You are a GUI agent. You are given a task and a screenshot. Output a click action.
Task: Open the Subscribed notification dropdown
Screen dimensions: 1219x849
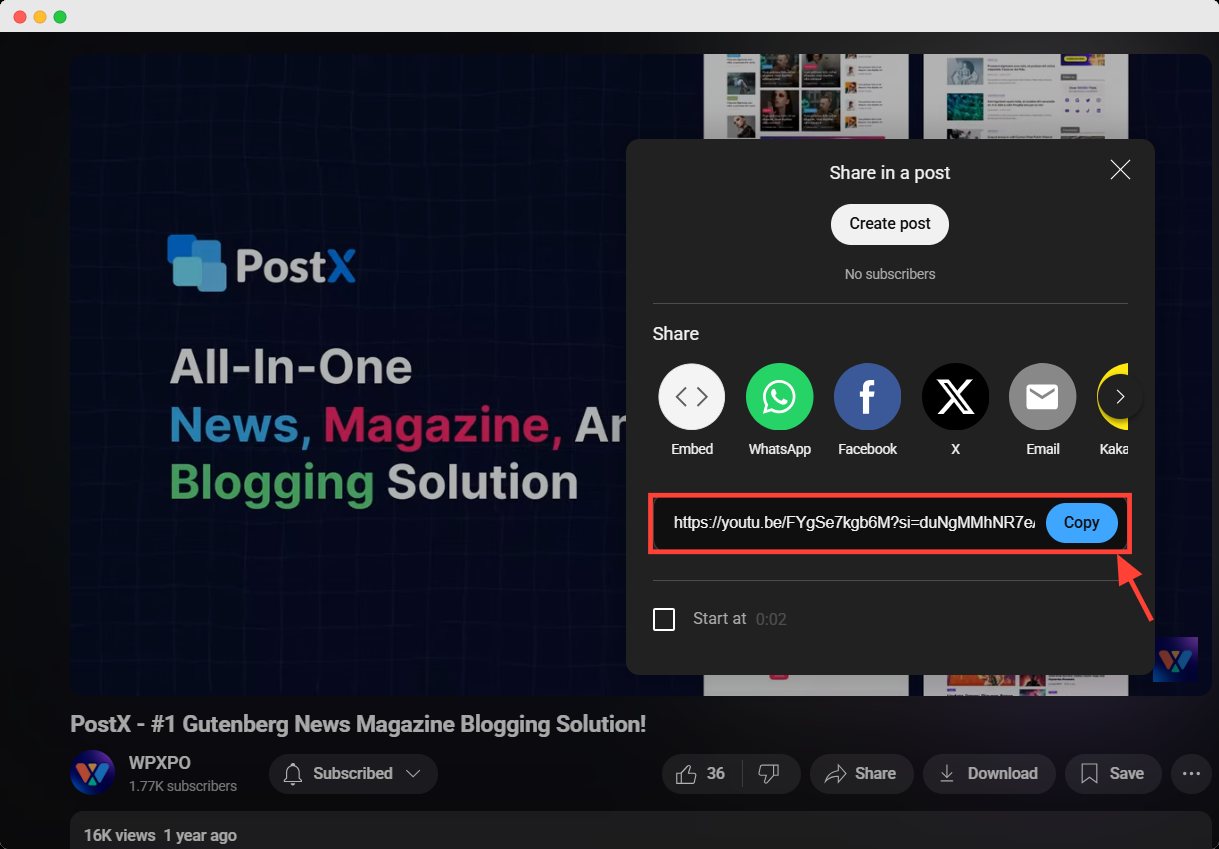click(353, 773)
